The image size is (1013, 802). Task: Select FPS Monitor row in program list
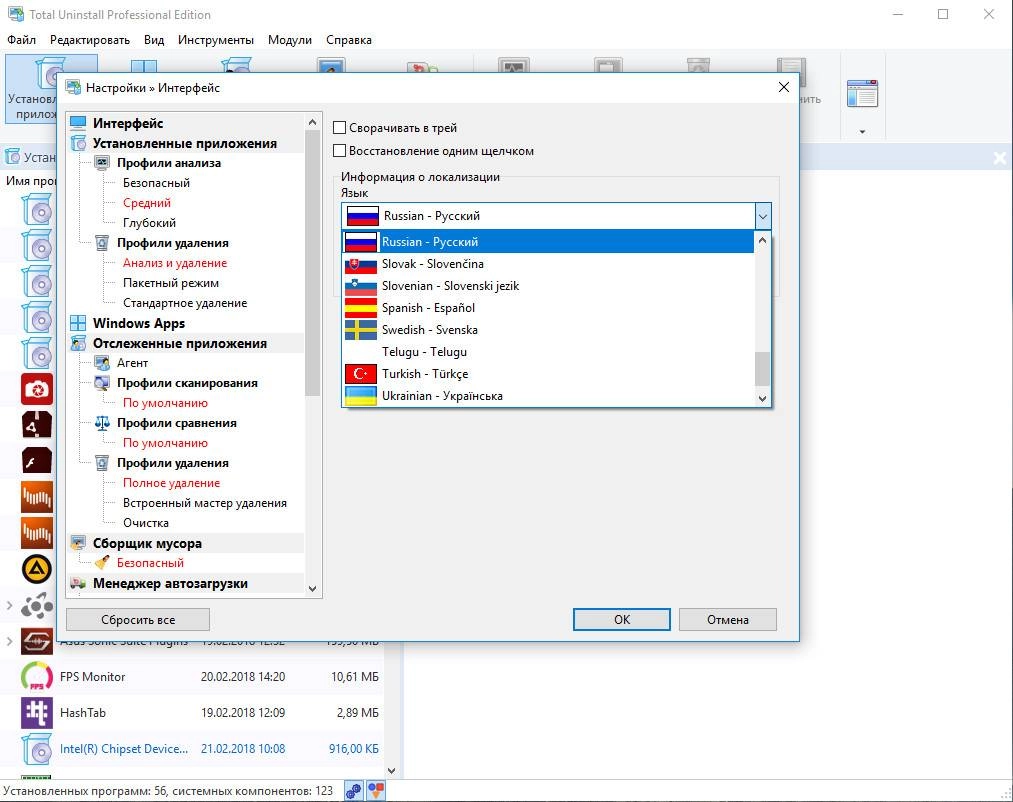[193, 677]
